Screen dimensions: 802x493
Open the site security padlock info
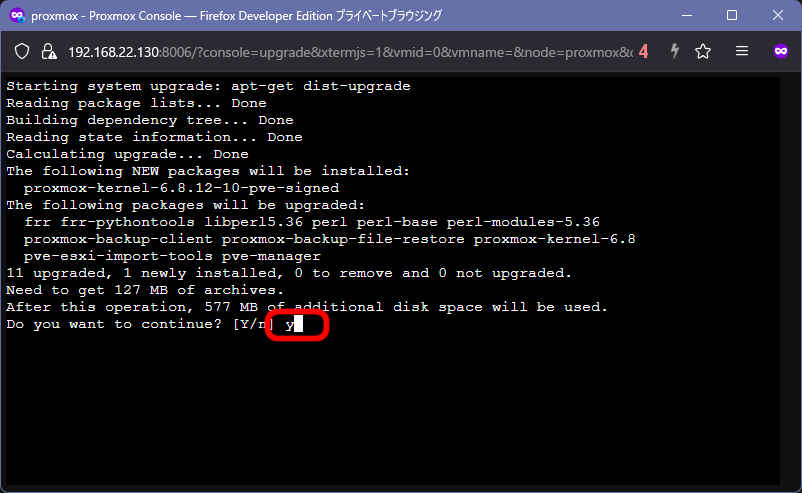coord(49,51)
